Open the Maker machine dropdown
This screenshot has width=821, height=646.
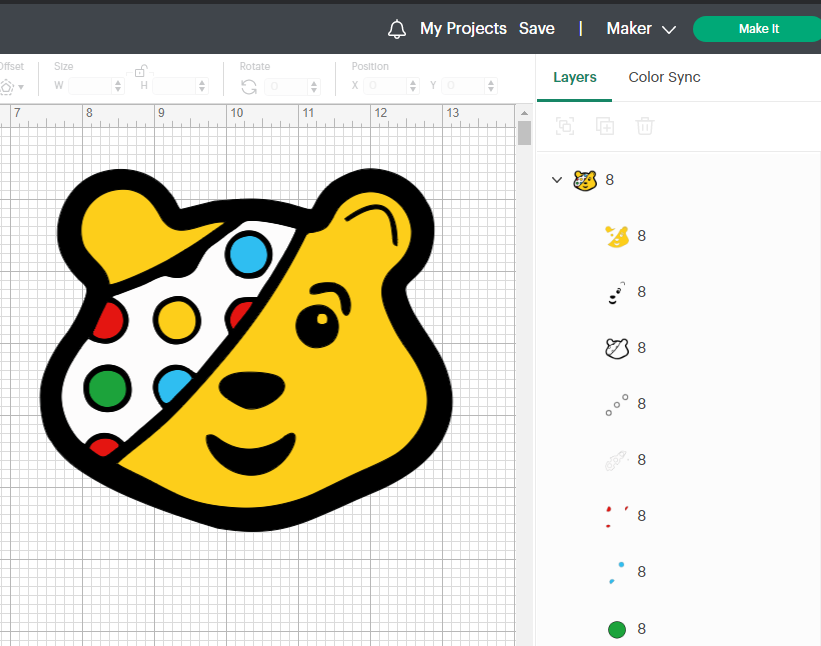tap(641, 28)
